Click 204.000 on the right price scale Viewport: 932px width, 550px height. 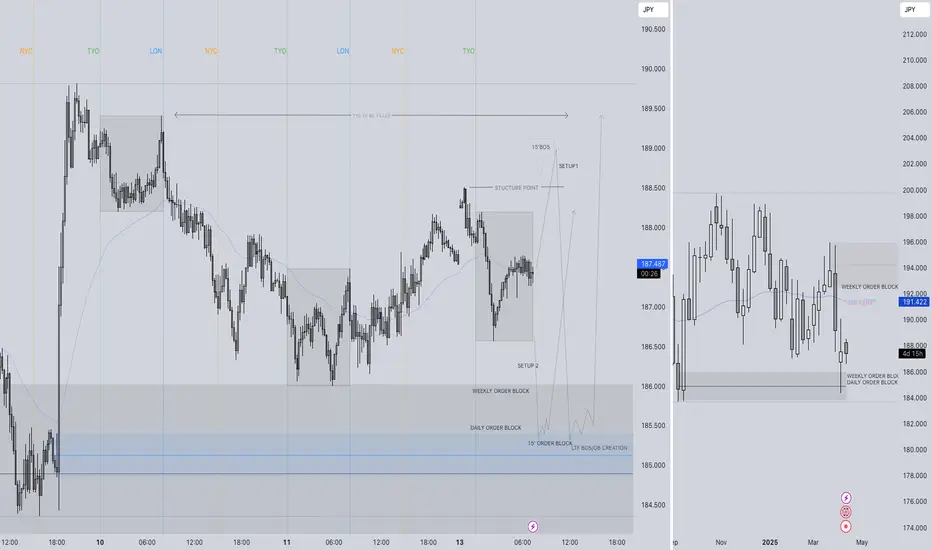coord(914,138)
